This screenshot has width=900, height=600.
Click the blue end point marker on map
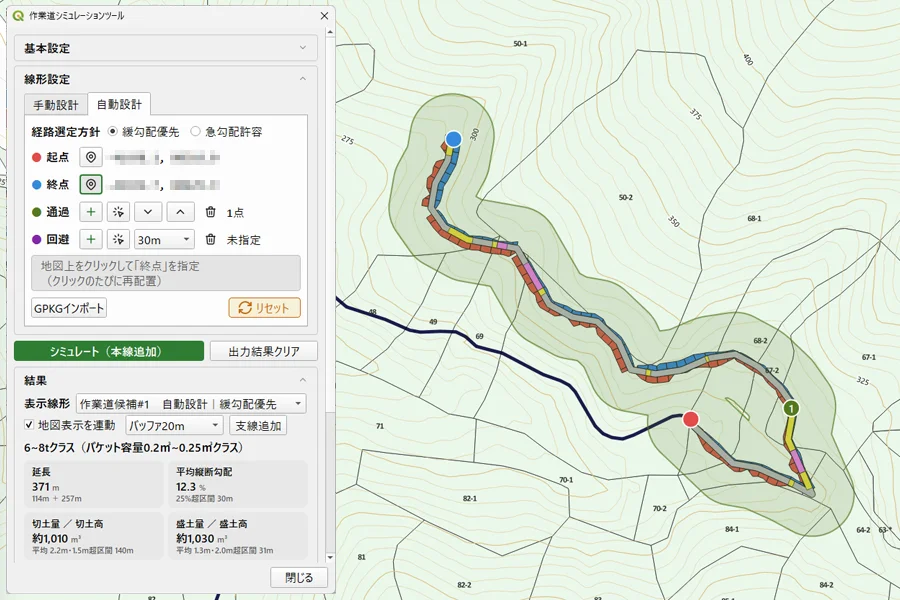(453, 139)
